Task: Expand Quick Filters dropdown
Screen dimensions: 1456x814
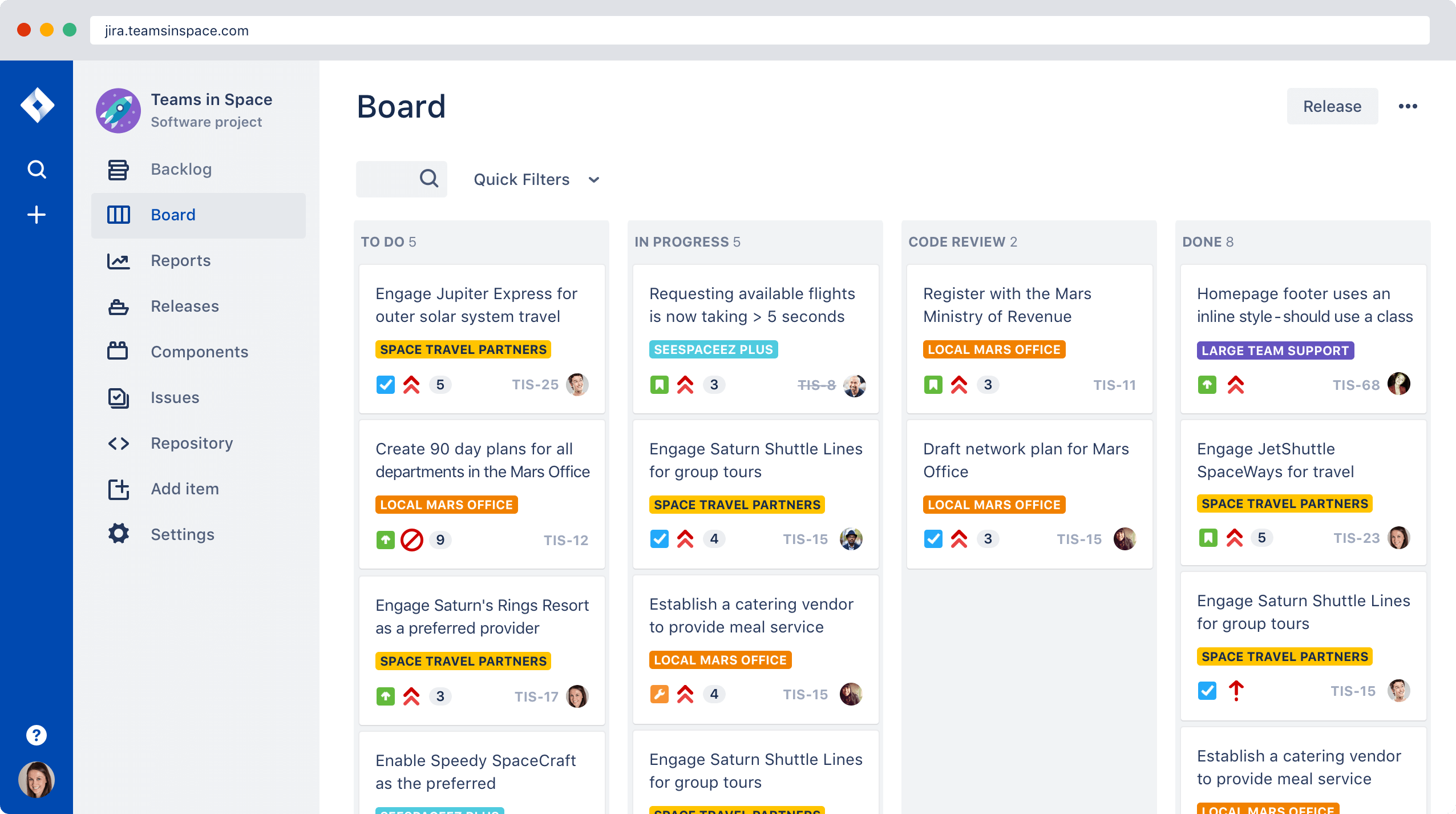Action: 534,179
